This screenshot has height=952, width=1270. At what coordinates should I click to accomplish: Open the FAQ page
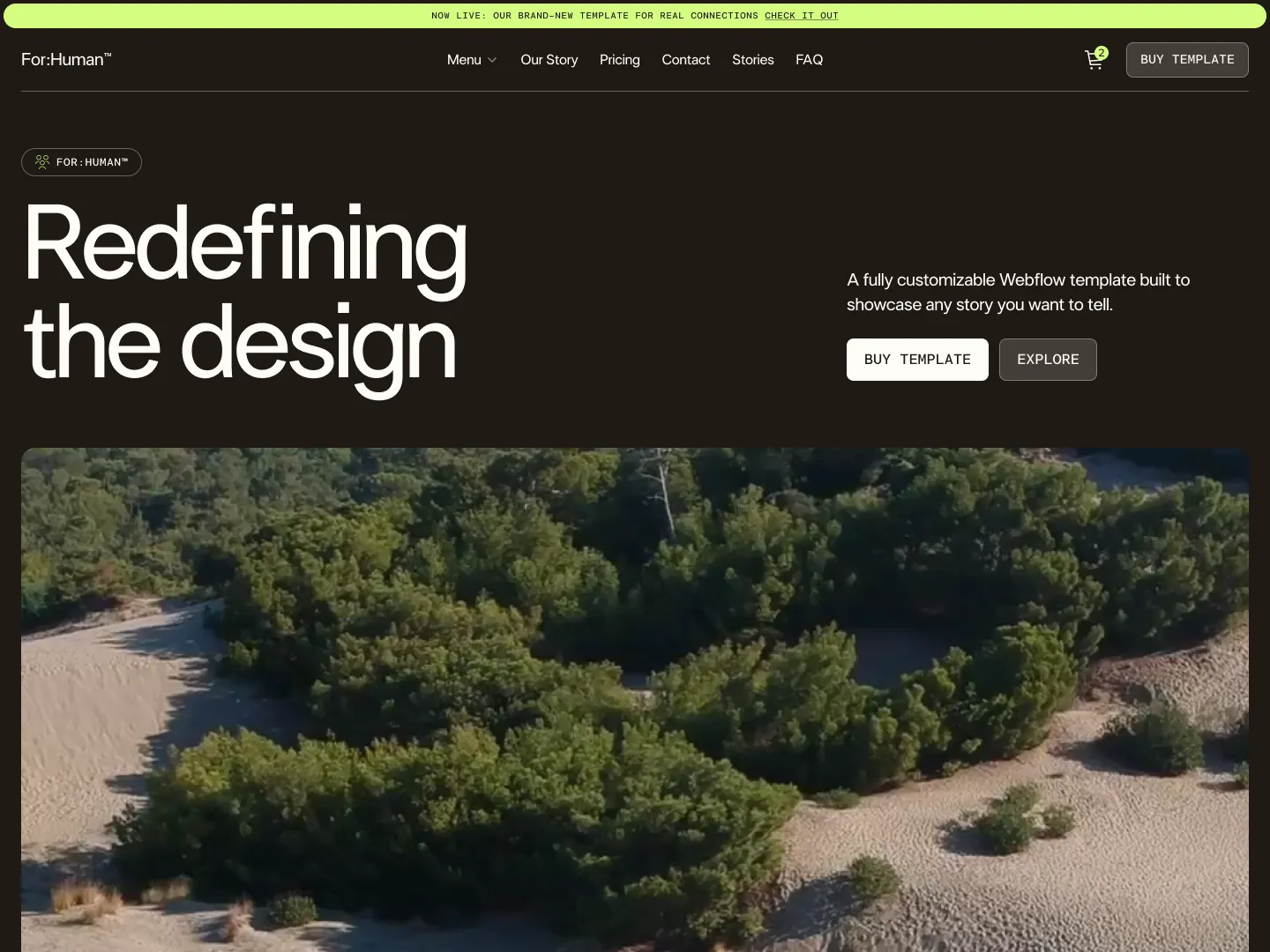pyautogui.click(x=809, y=60)
